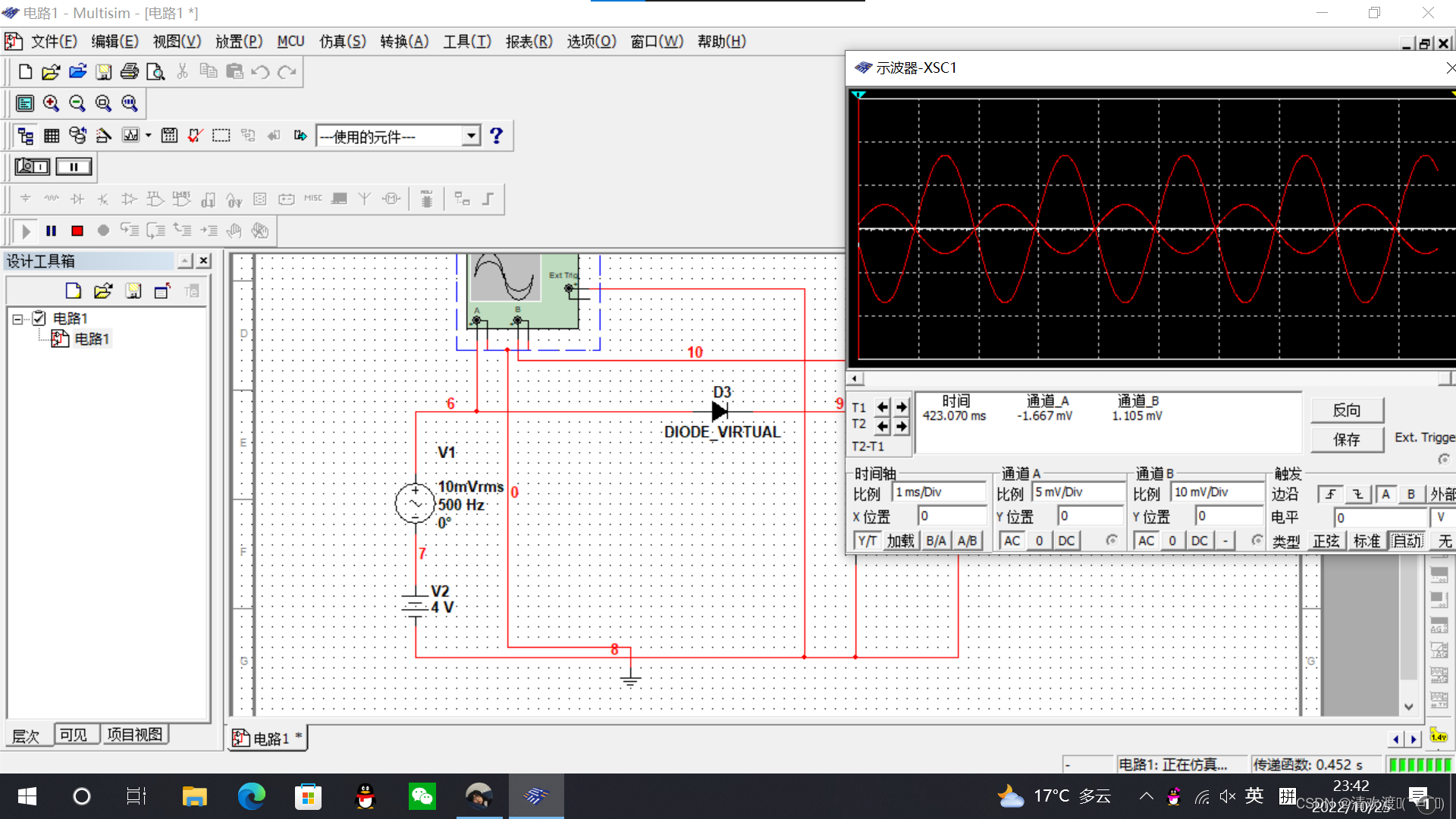Switch oscilloscope display to B/A mode

point(936,541)
